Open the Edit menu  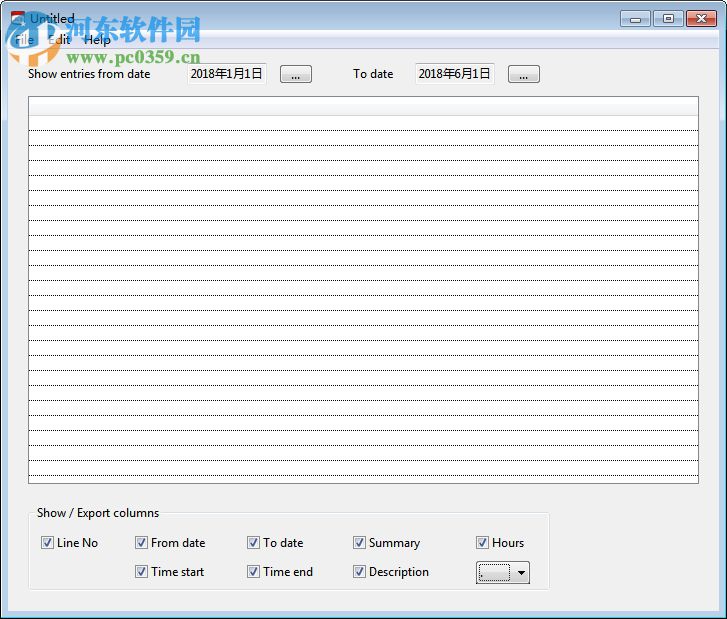coord(59,40)
